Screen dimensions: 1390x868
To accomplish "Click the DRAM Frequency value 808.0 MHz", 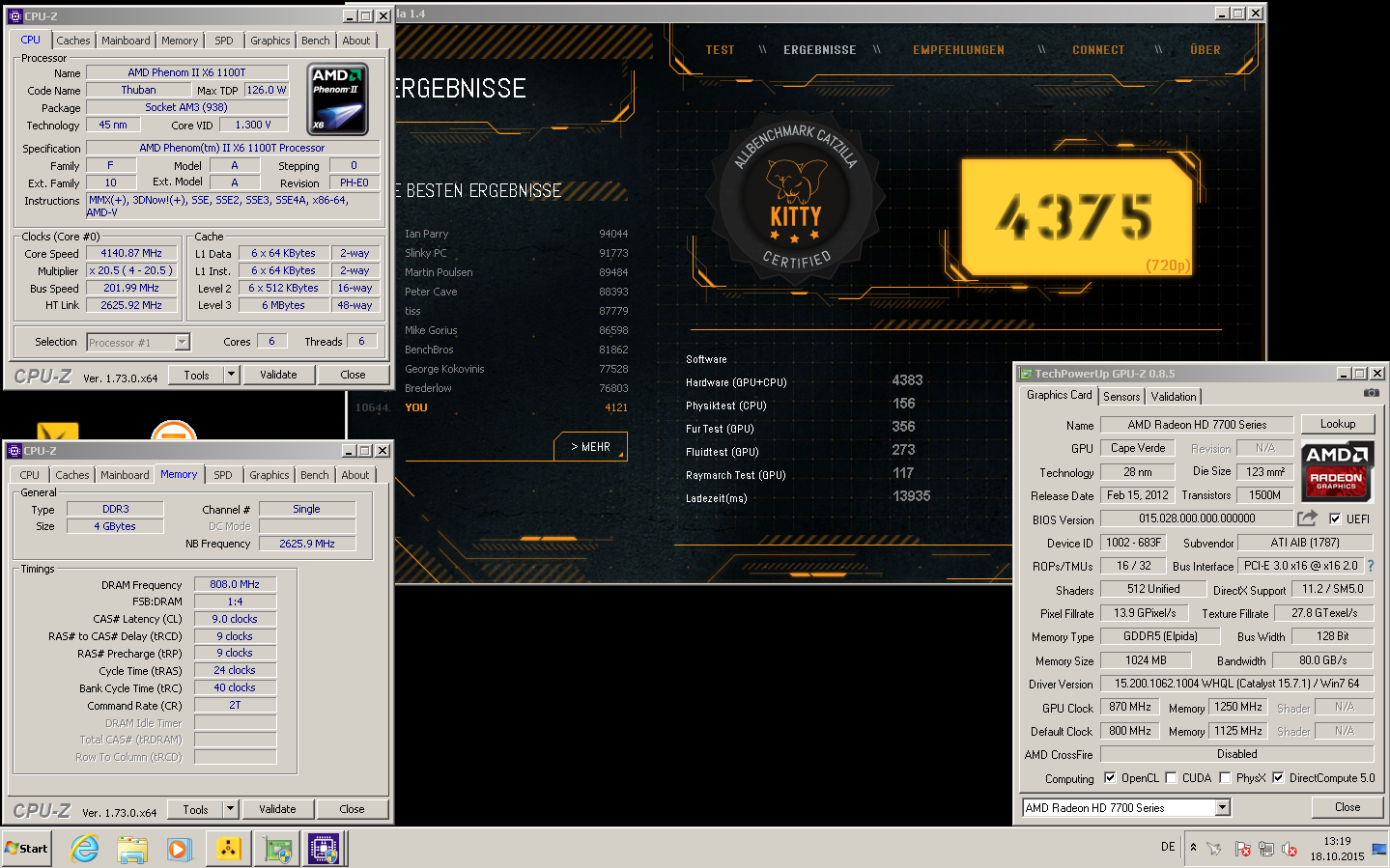I will (235, 584).
